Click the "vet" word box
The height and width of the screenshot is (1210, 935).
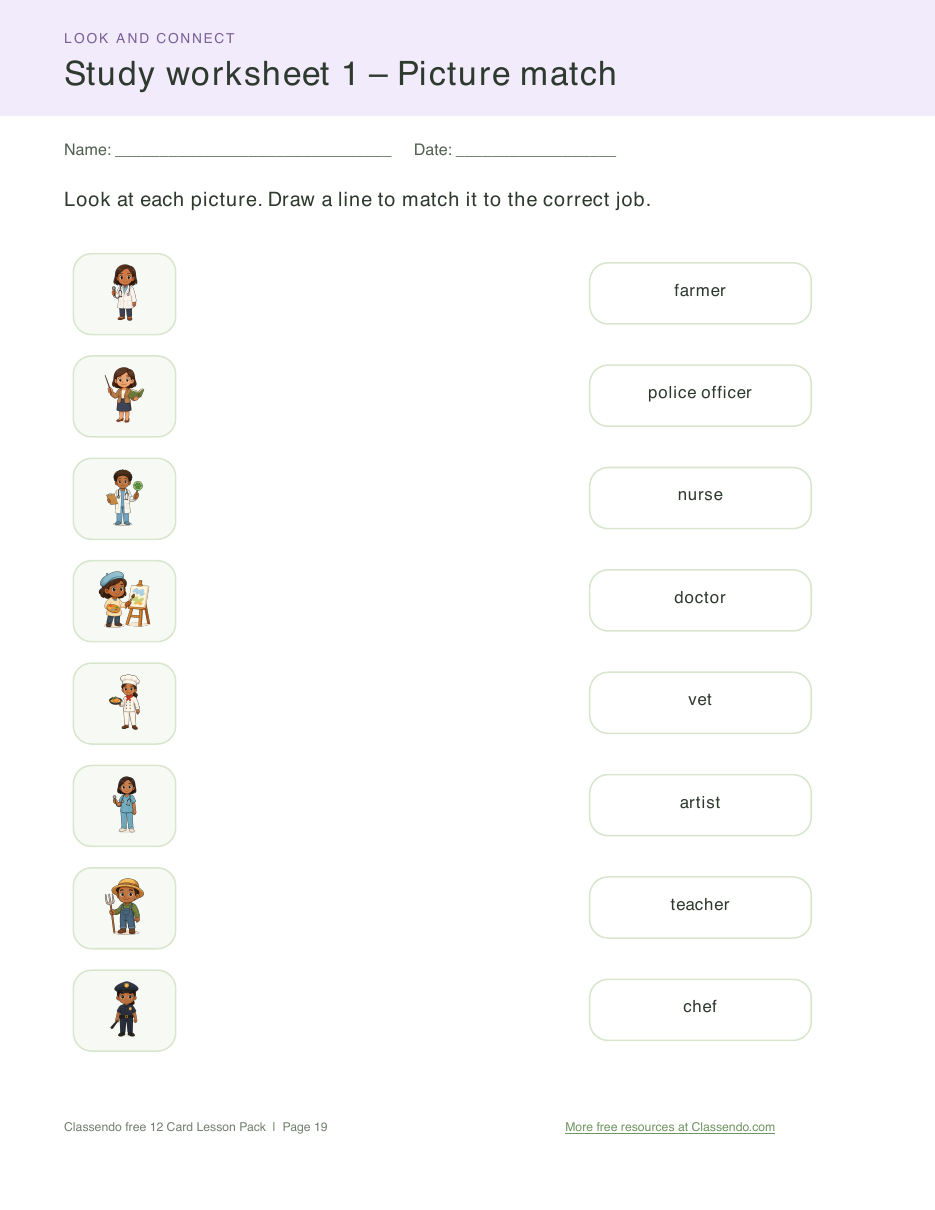click(700, 703)
